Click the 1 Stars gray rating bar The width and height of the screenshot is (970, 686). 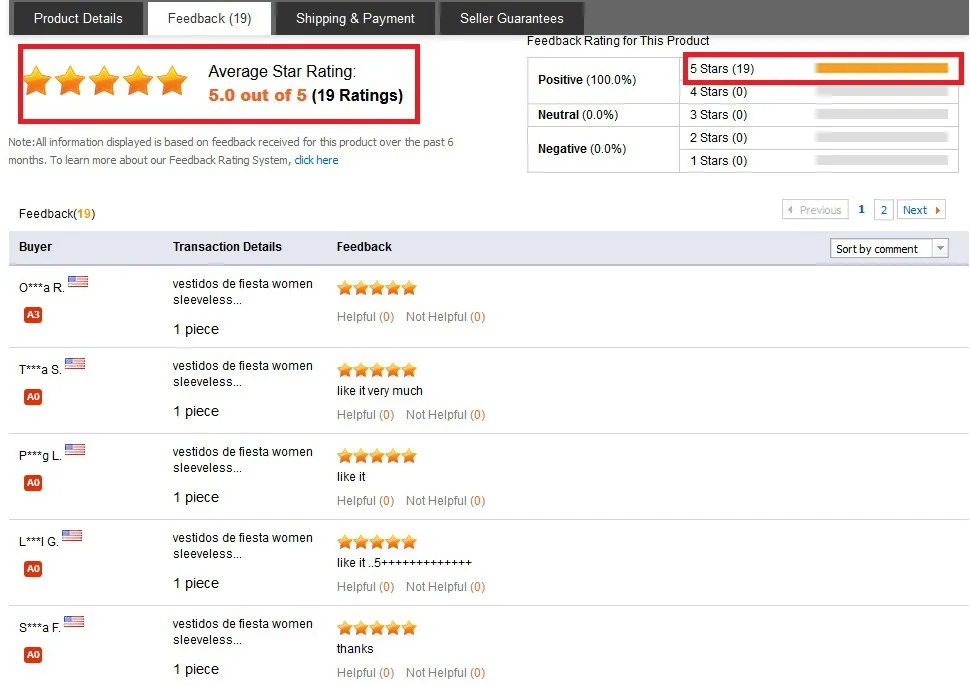(882, 160)
